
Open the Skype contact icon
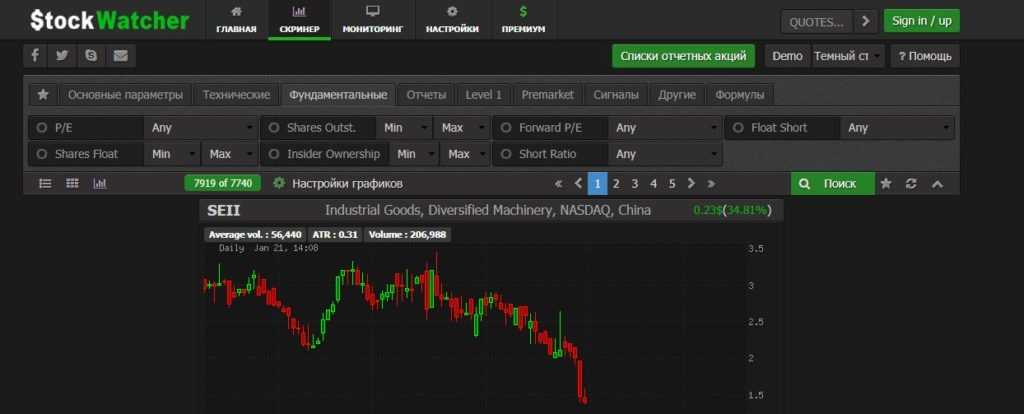click(x=91, y=56)
